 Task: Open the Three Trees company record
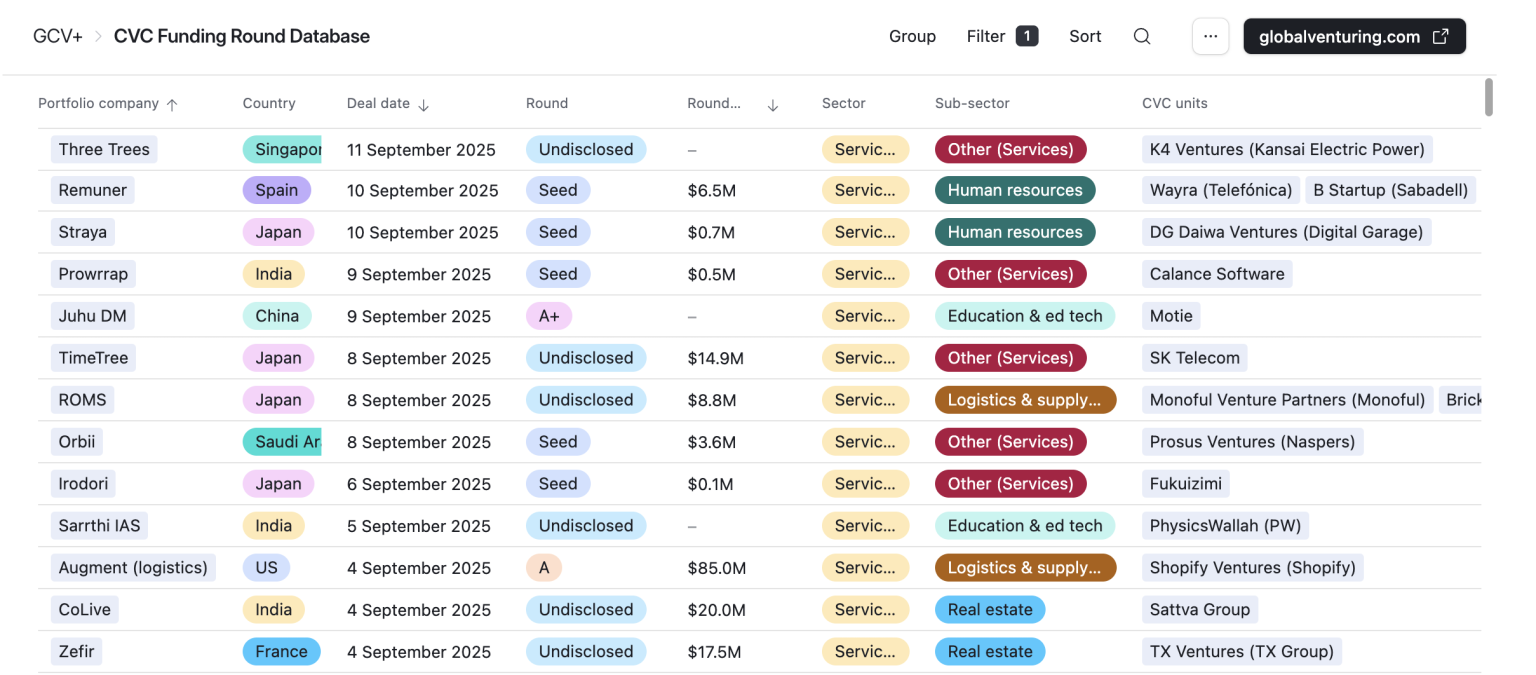click(x=104, y=150)
